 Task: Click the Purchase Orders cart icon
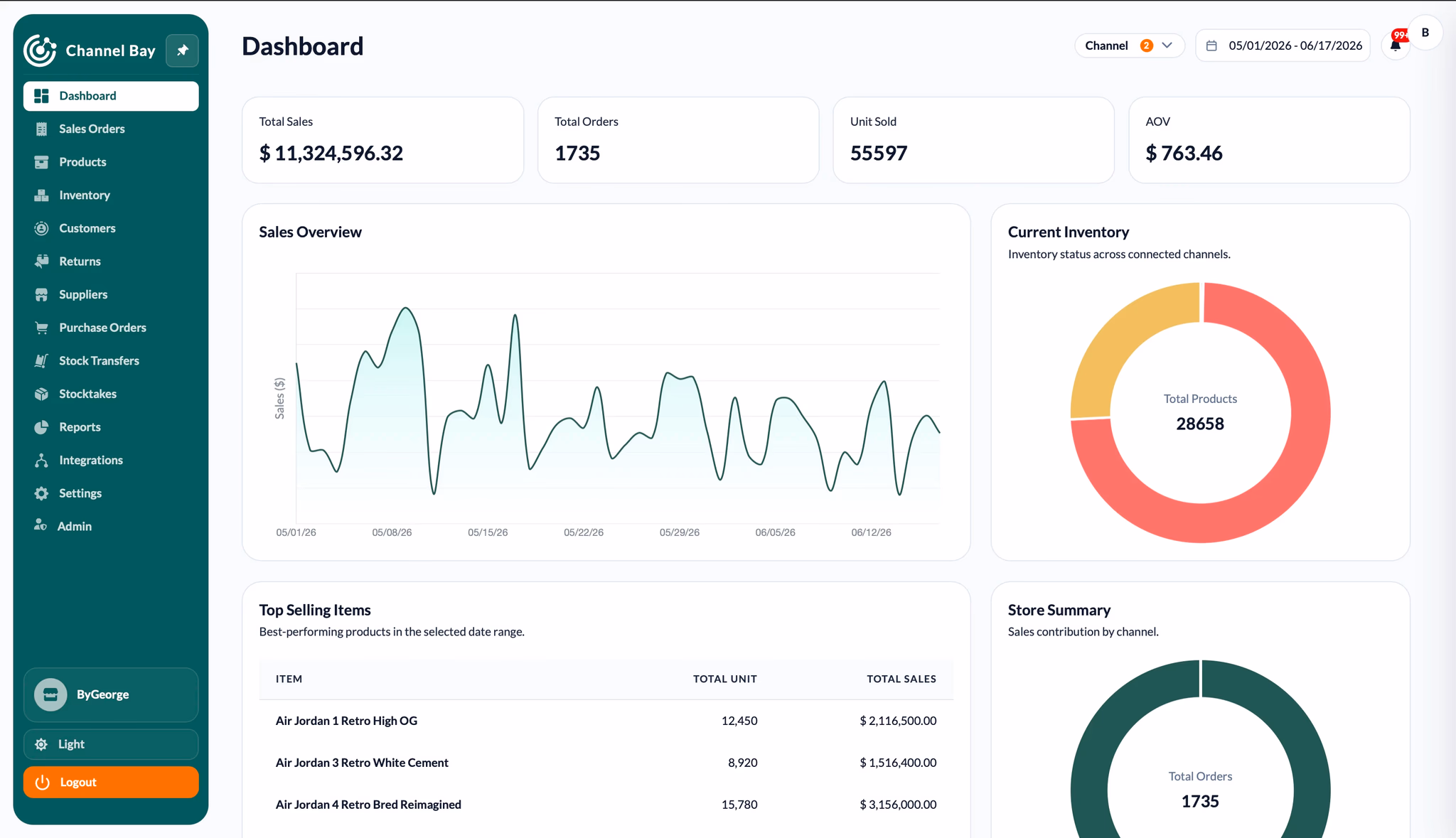point(41,328)
